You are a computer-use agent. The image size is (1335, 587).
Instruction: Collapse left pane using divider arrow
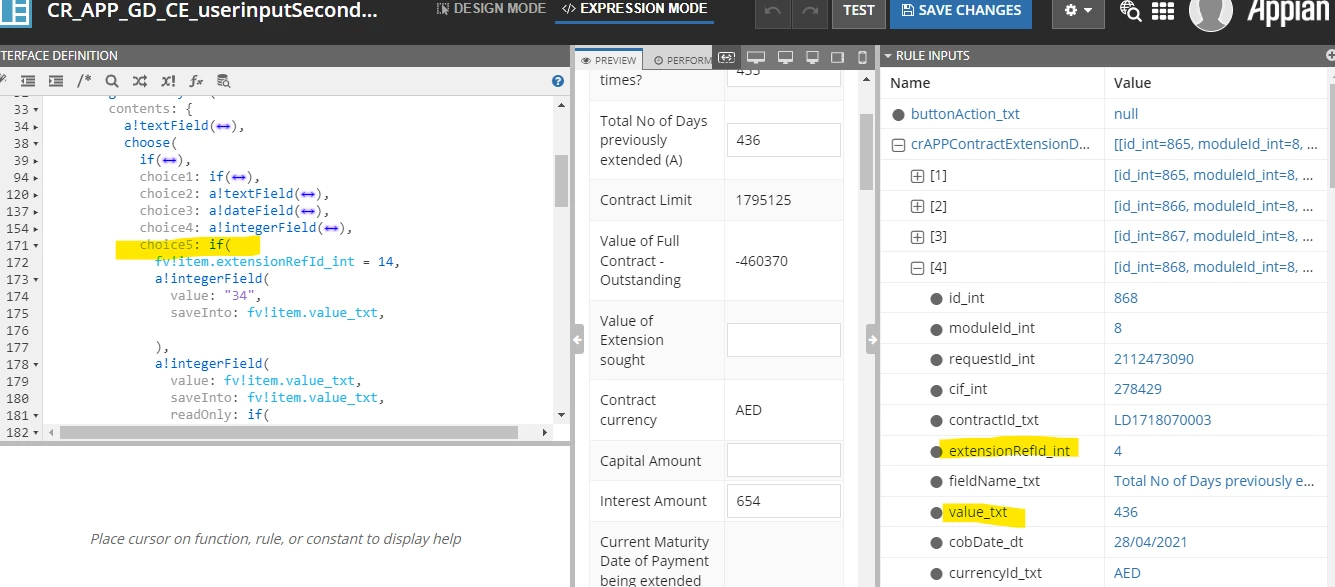point(578,340)
